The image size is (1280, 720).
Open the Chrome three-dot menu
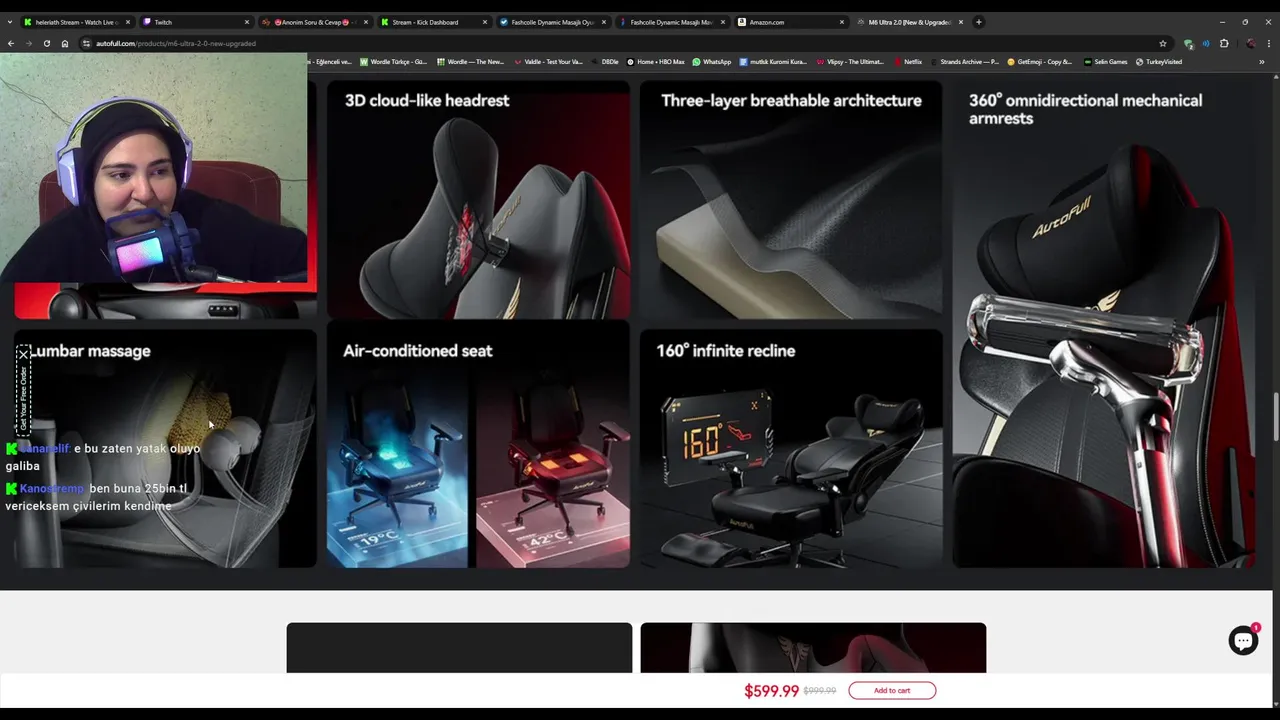tap(1268, 43)
